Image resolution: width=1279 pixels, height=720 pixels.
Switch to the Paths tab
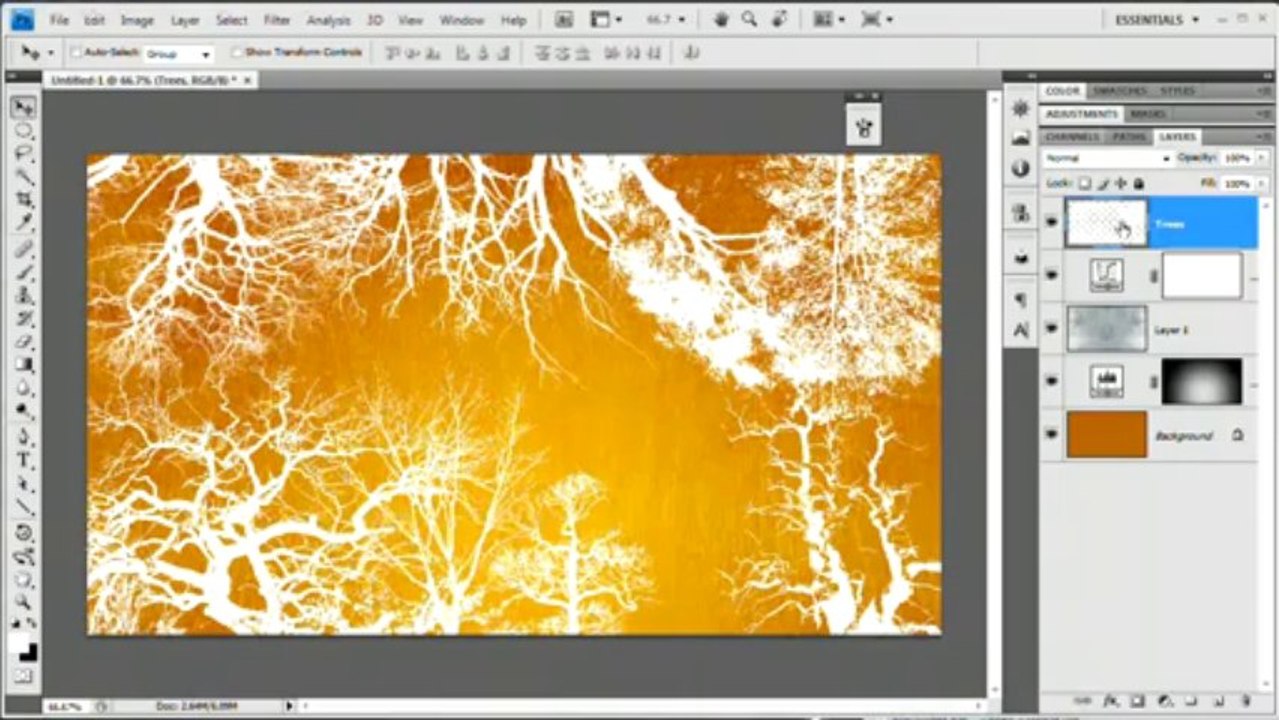(1129, 136)
